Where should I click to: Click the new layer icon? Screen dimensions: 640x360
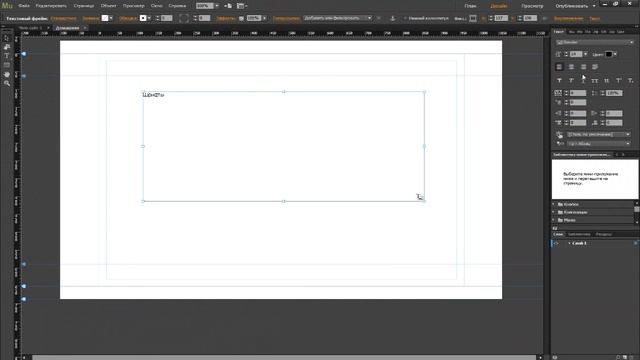625,357
